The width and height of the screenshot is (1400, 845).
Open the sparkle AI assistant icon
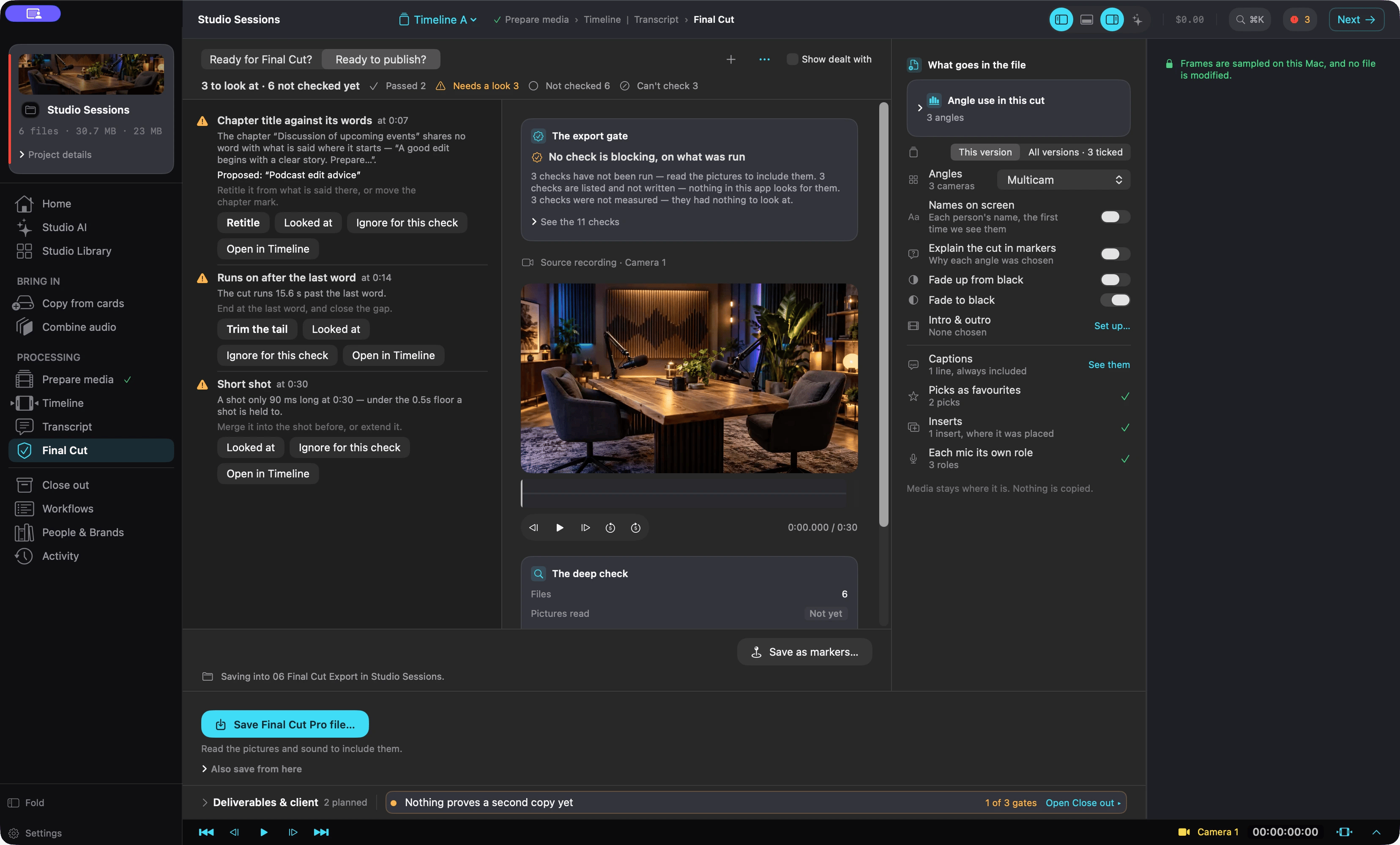1137,20
